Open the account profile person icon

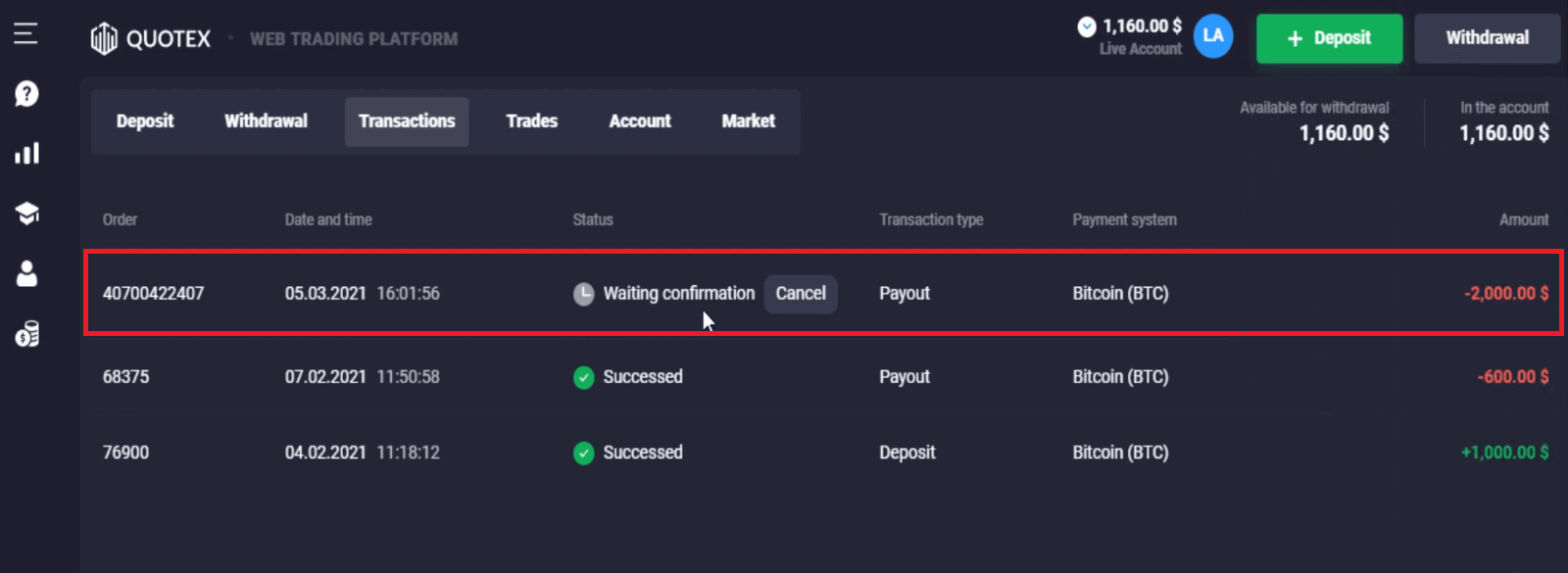tap(26, 274)
